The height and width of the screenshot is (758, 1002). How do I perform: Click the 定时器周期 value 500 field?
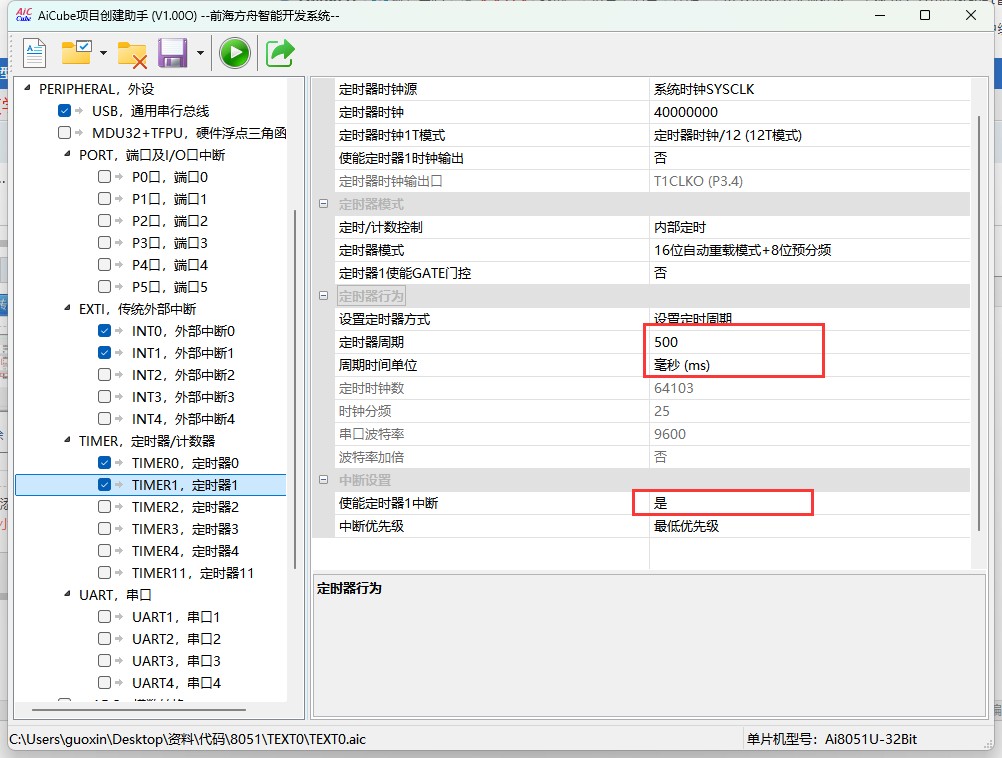coord(810,342)
